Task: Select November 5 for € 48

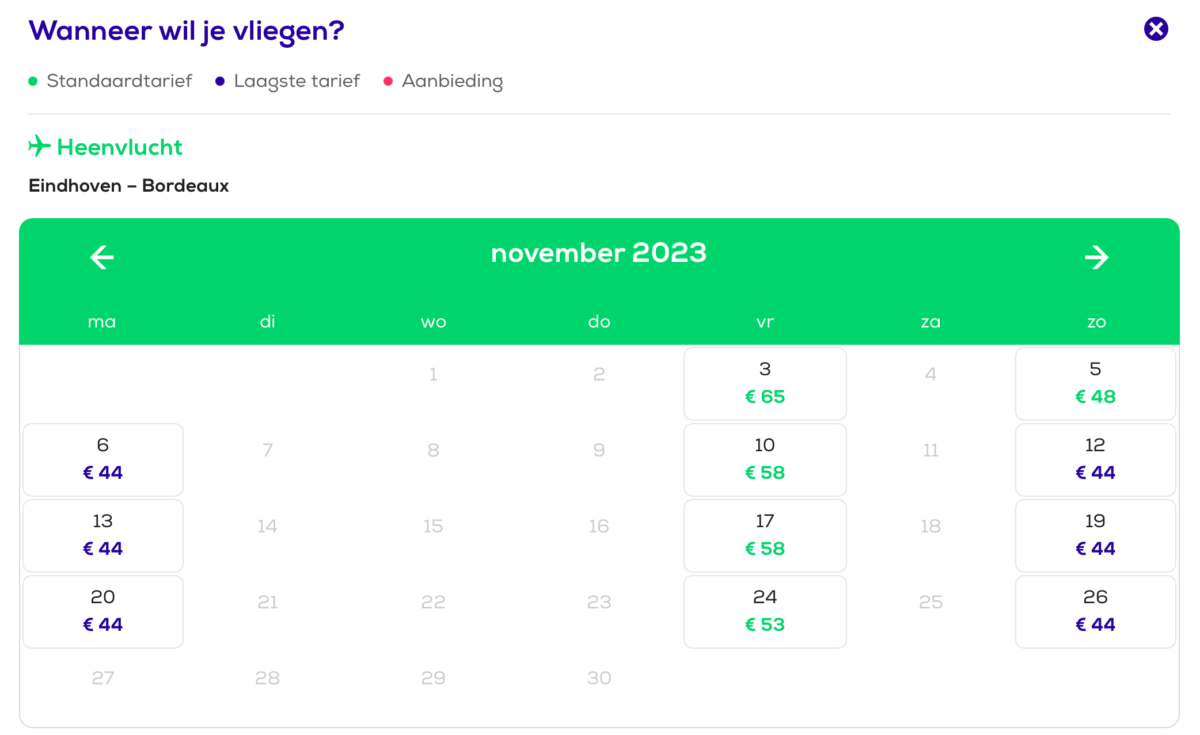Action: point(1095,383)
